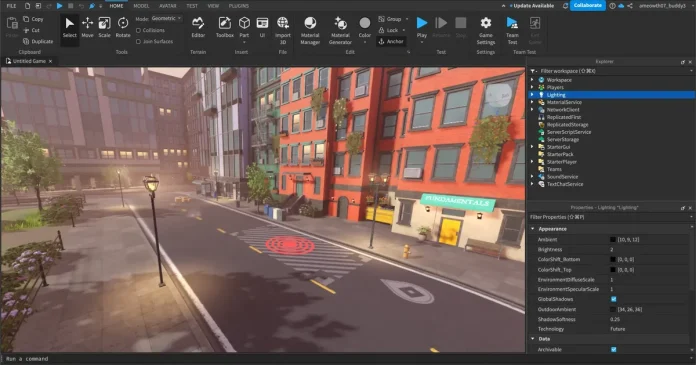Expand the StarterPlayer tree node

[532, 162]
